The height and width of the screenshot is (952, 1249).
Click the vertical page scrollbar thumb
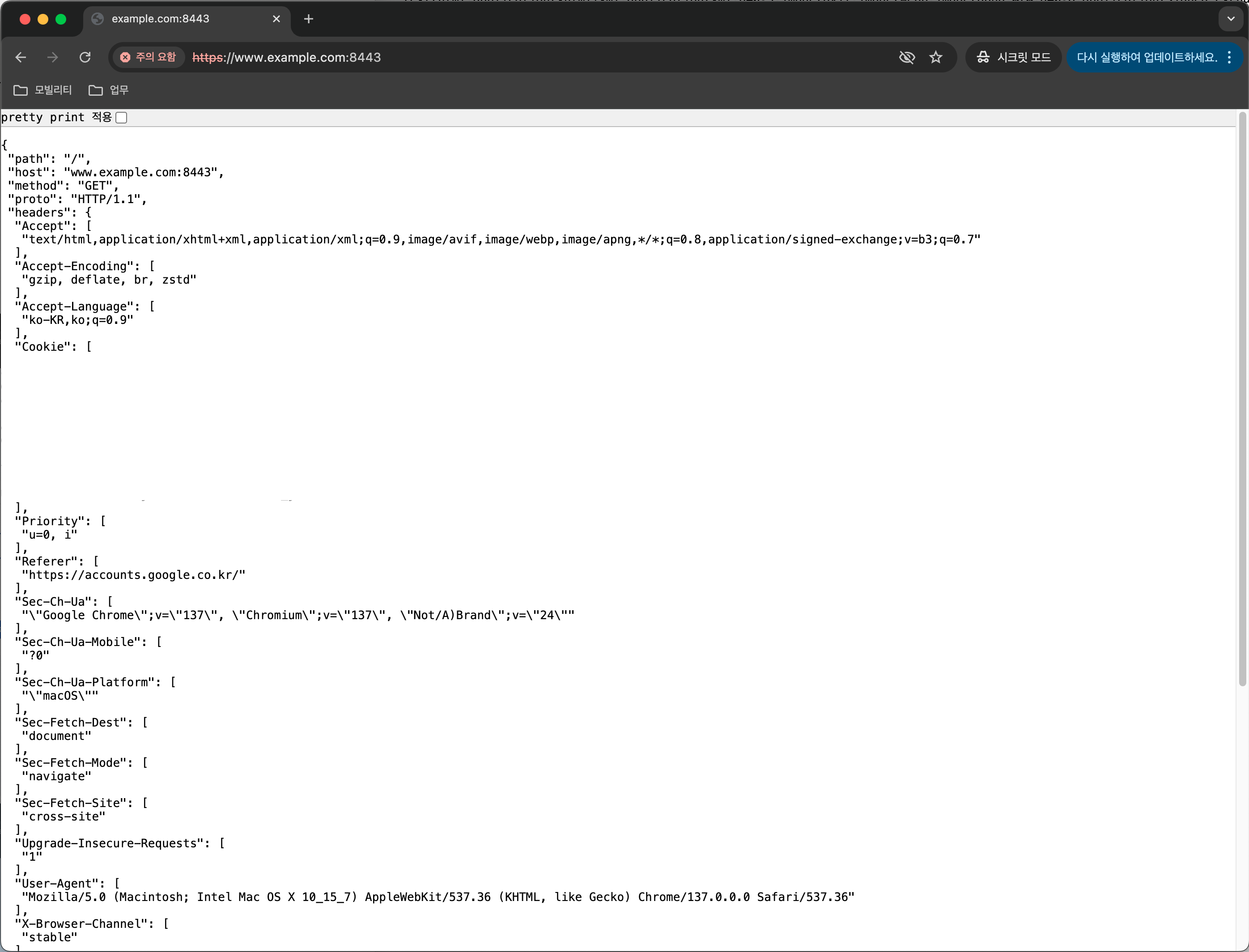coord(1242,397)
